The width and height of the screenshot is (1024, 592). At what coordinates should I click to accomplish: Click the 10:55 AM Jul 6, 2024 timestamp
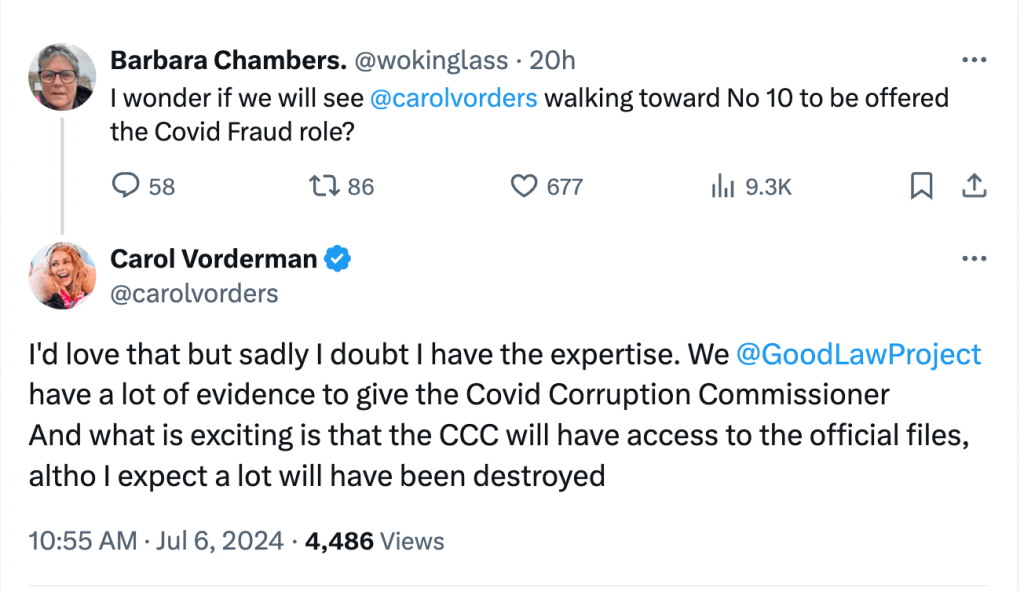(156, 541)
